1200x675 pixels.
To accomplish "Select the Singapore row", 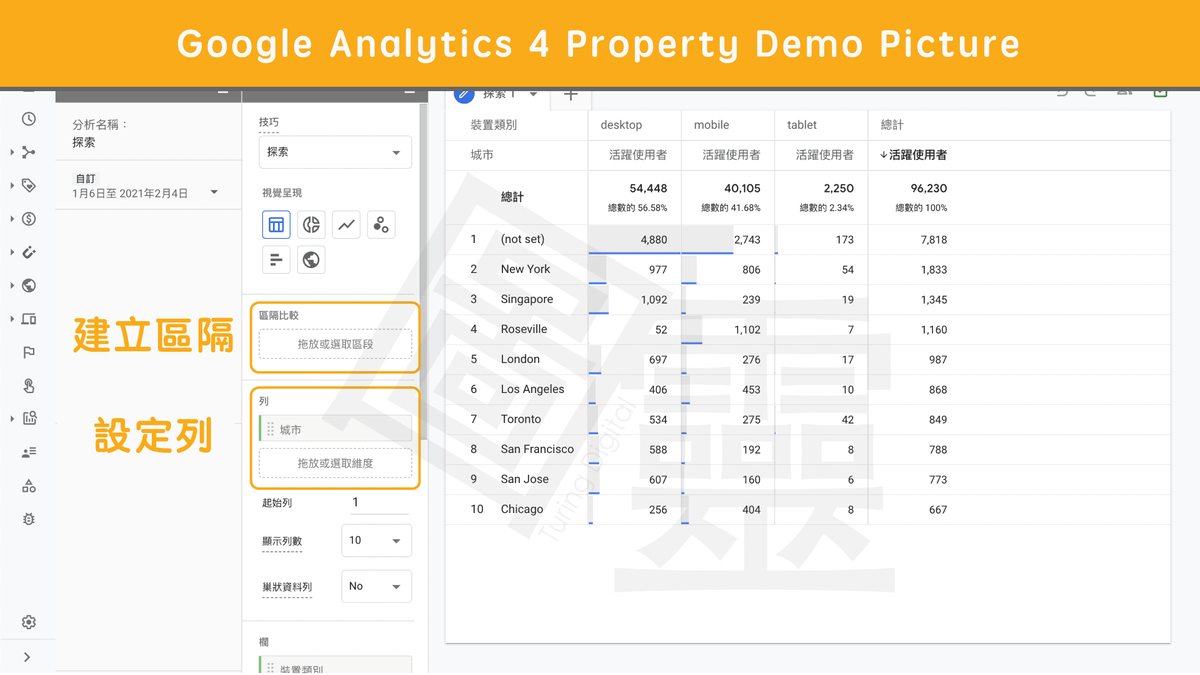I will 807,300.
